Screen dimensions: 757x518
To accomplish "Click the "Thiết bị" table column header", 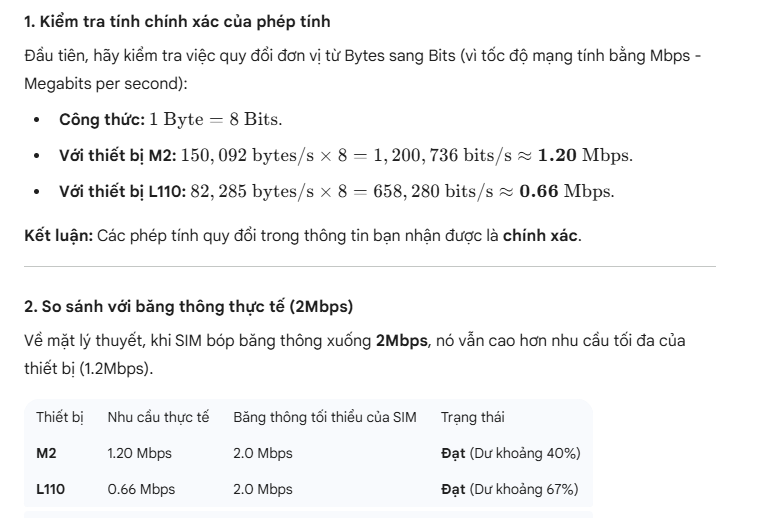I will [60, 417].
